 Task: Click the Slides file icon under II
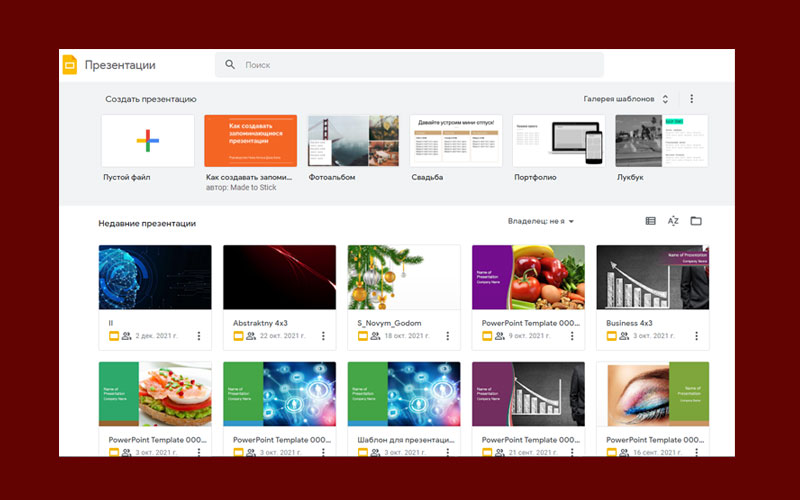point(114,336)
